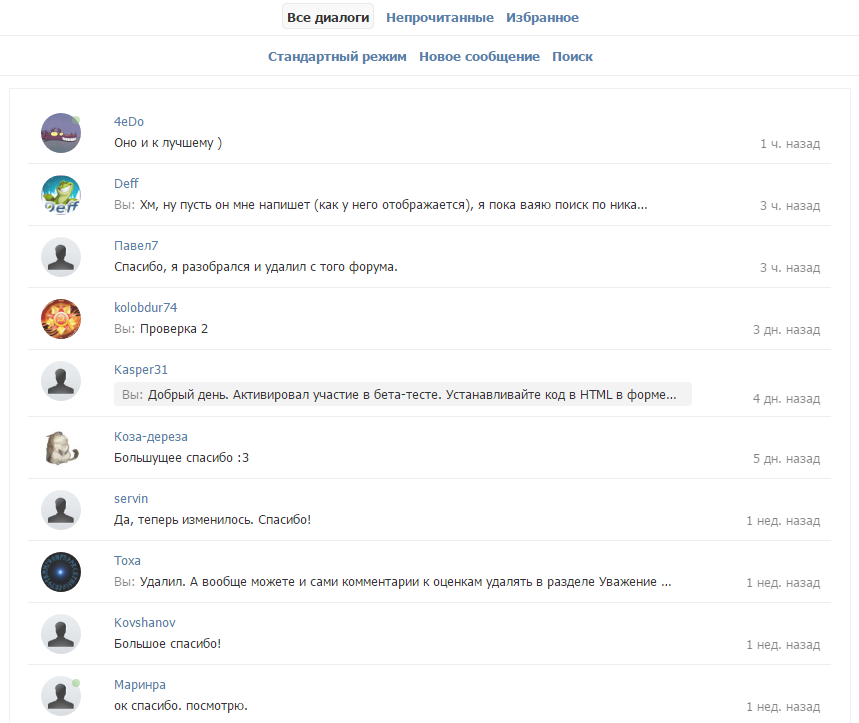Screen dimensions: 859x723
Task: Open the Поиск link
Action: (x=572, y=56)
